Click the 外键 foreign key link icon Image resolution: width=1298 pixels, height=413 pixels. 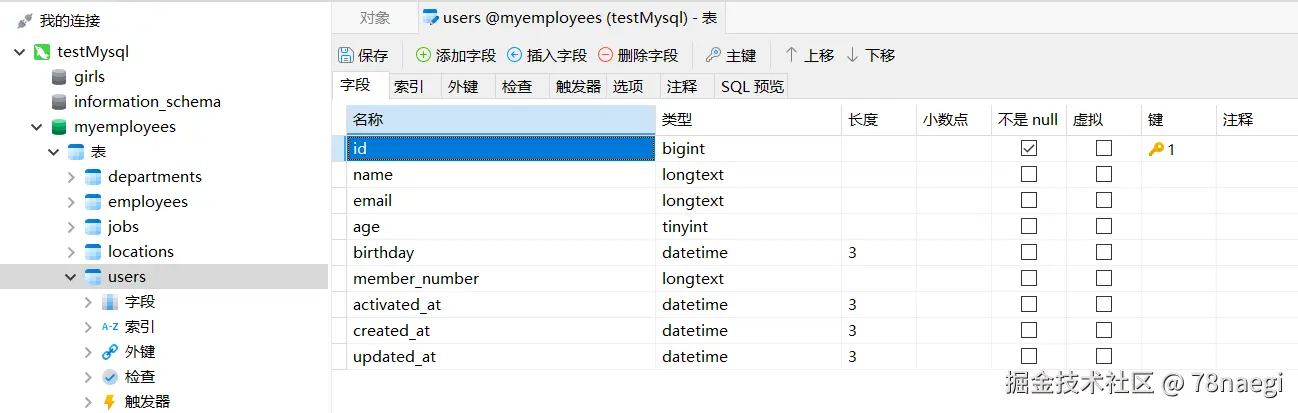click(110, 352)
